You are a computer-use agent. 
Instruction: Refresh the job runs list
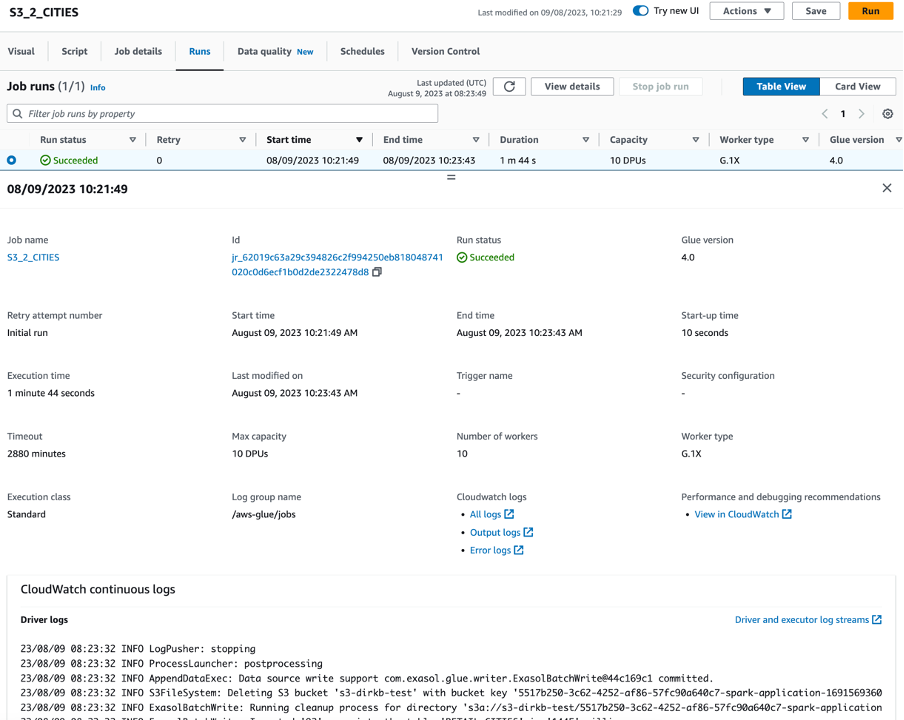click(x=509, y=86)
